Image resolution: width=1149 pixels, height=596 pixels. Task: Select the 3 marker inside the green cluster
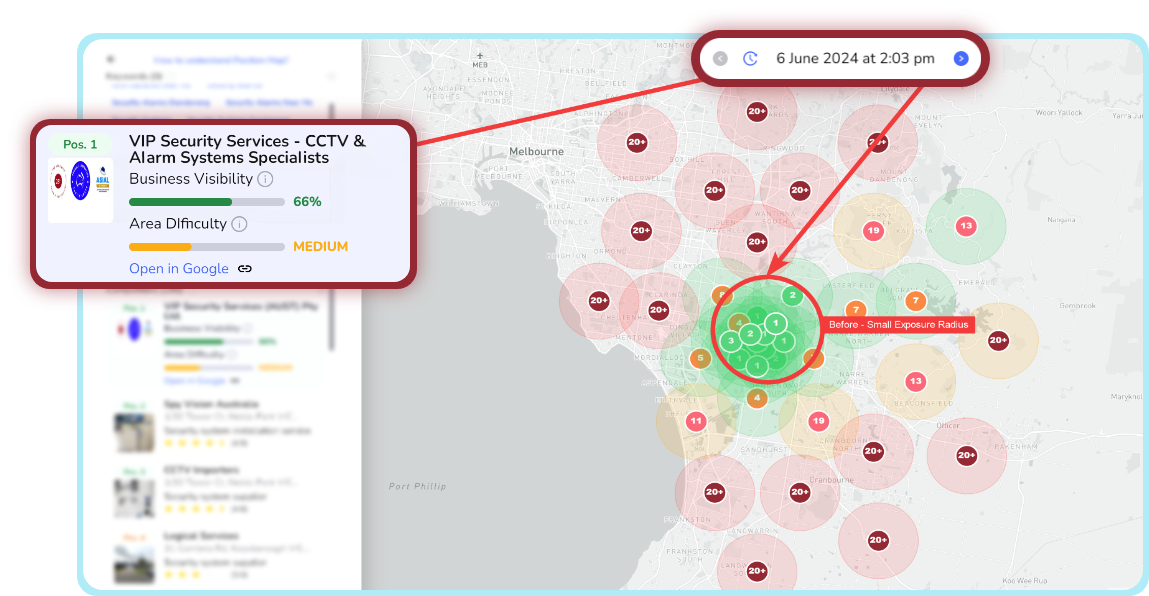point(731,341)
